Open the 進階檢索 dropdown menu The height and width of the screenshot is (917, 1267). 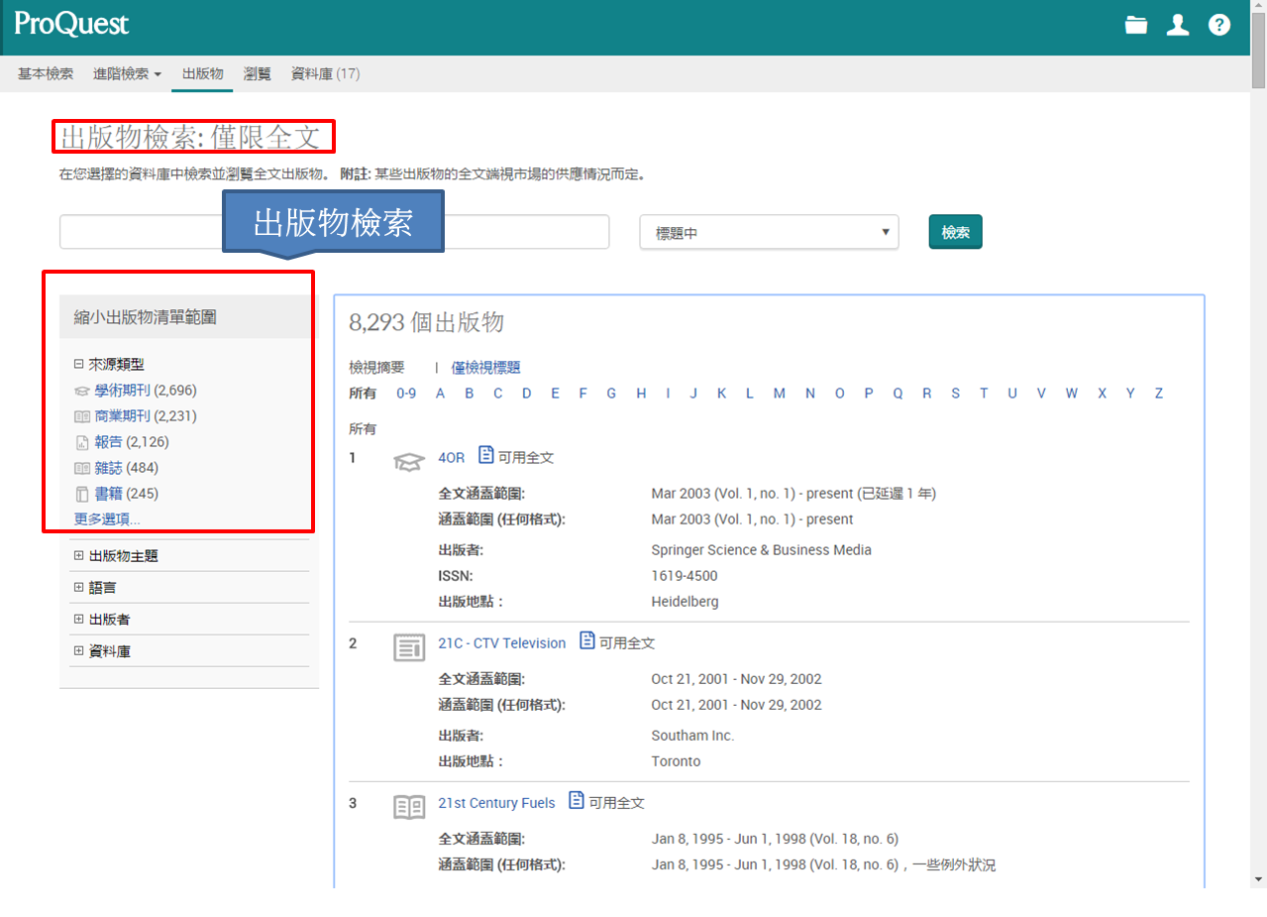(127, 74)
